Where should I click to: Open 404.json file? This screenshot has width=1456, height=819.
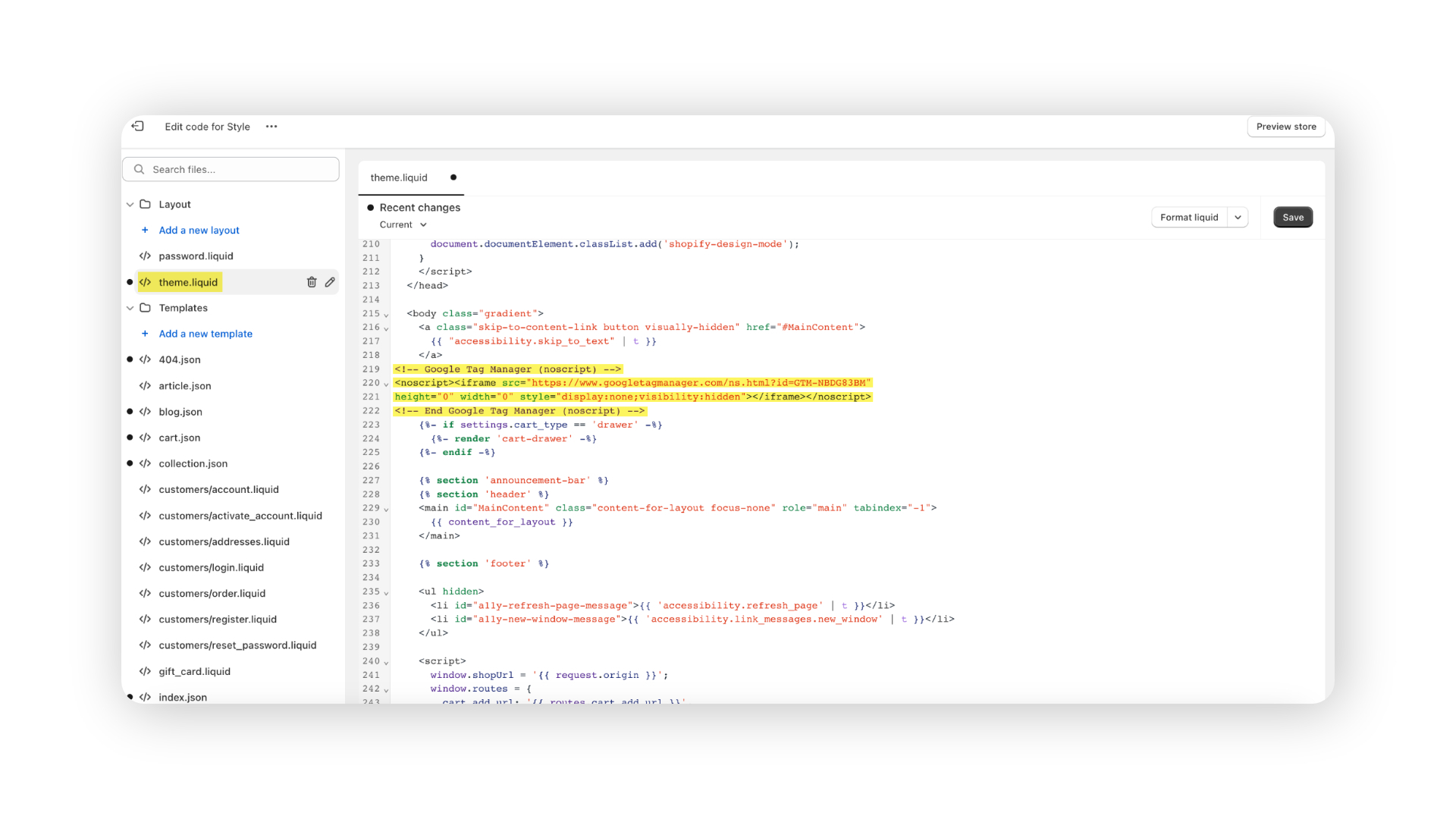coord(180,359)
